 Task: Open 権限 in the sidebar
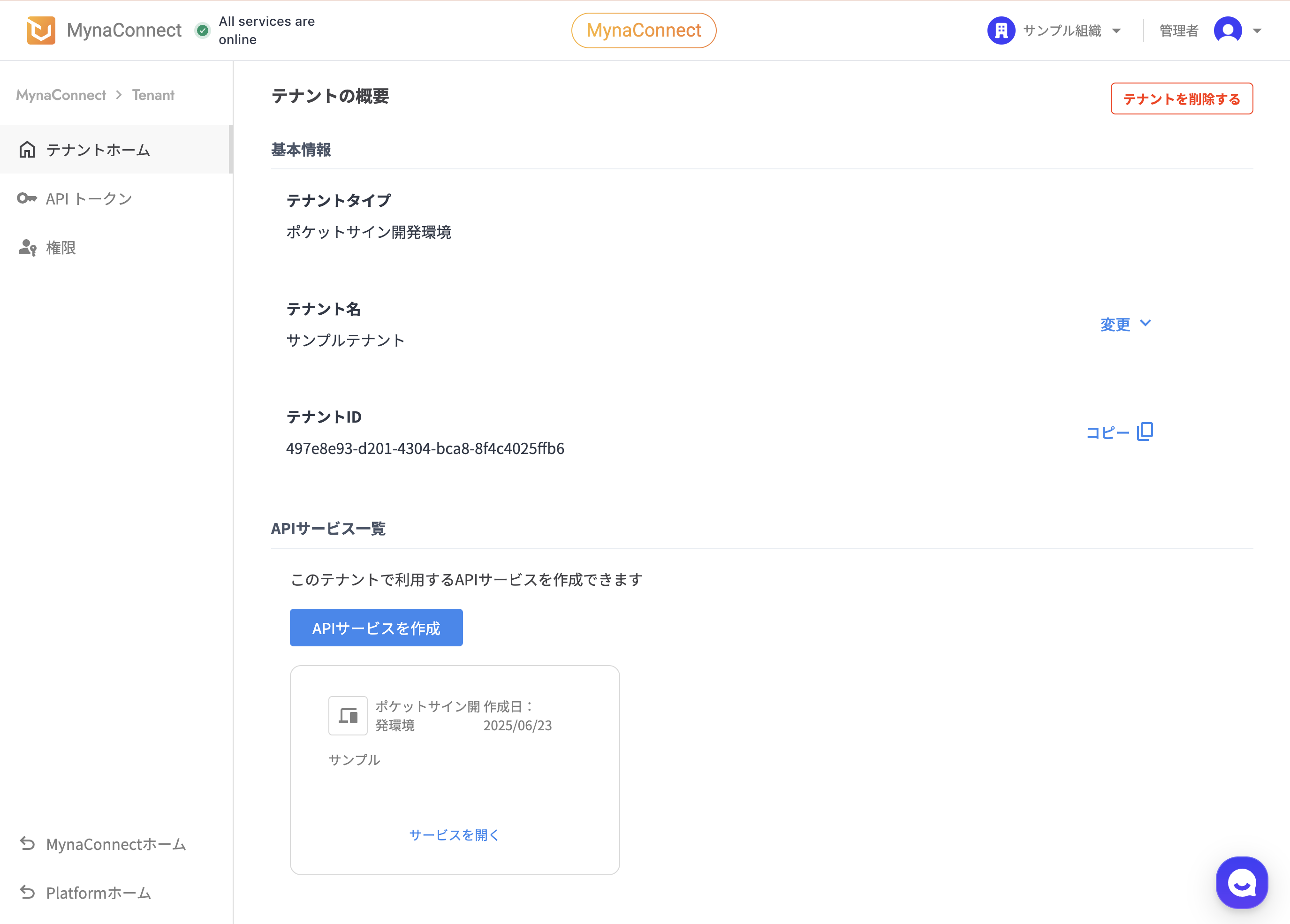click(116, 247)
